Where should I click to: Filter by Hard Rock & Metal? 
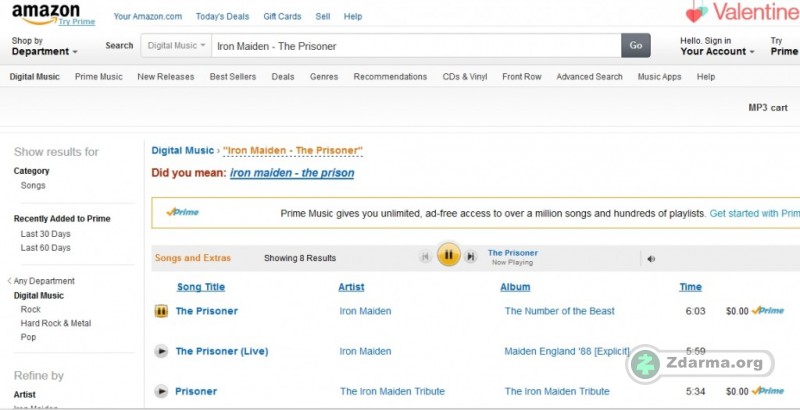(56, 323)
